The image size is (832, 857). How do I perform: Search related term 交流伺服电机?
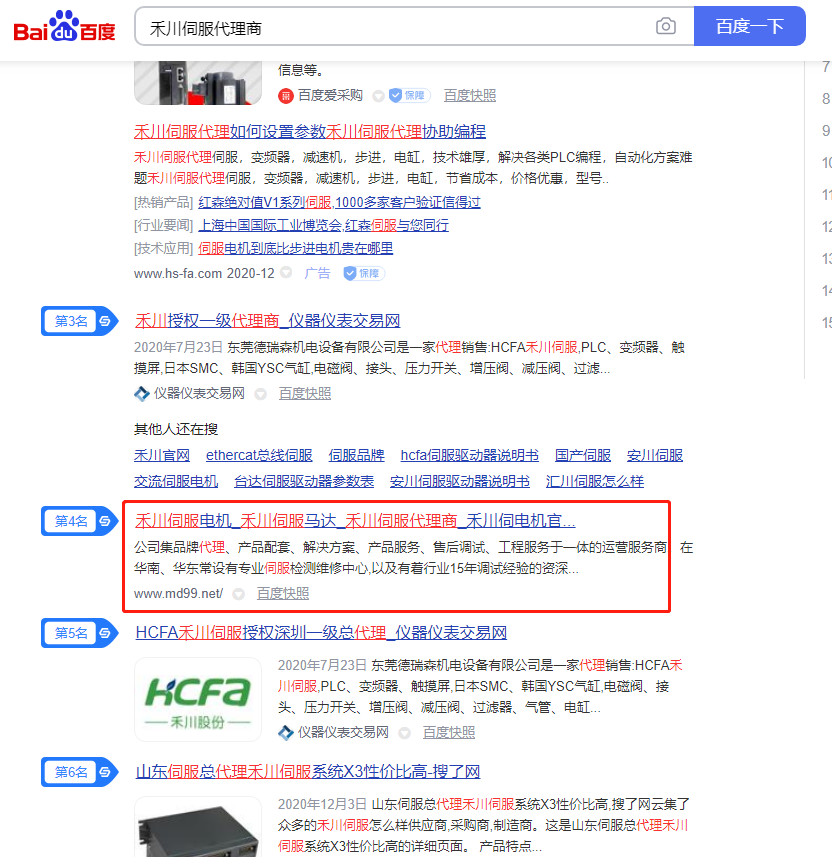176,482
